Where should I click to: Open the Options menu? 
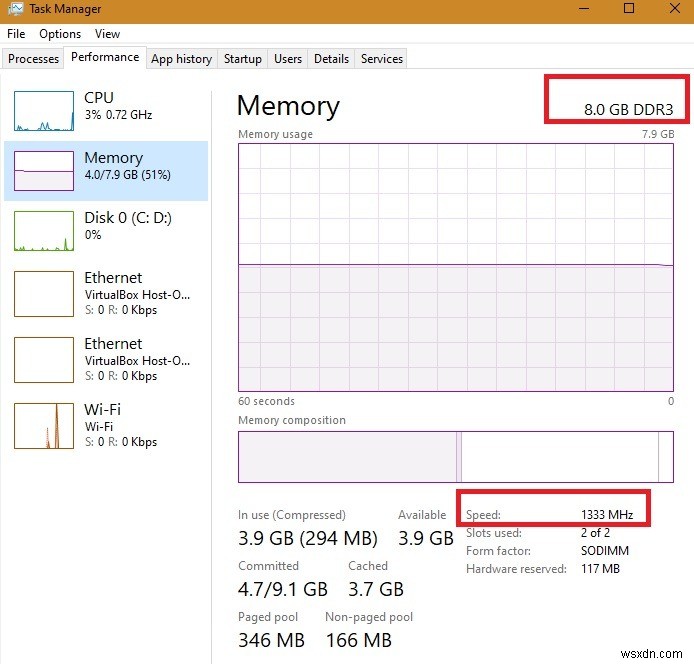(x=60, y=34)
